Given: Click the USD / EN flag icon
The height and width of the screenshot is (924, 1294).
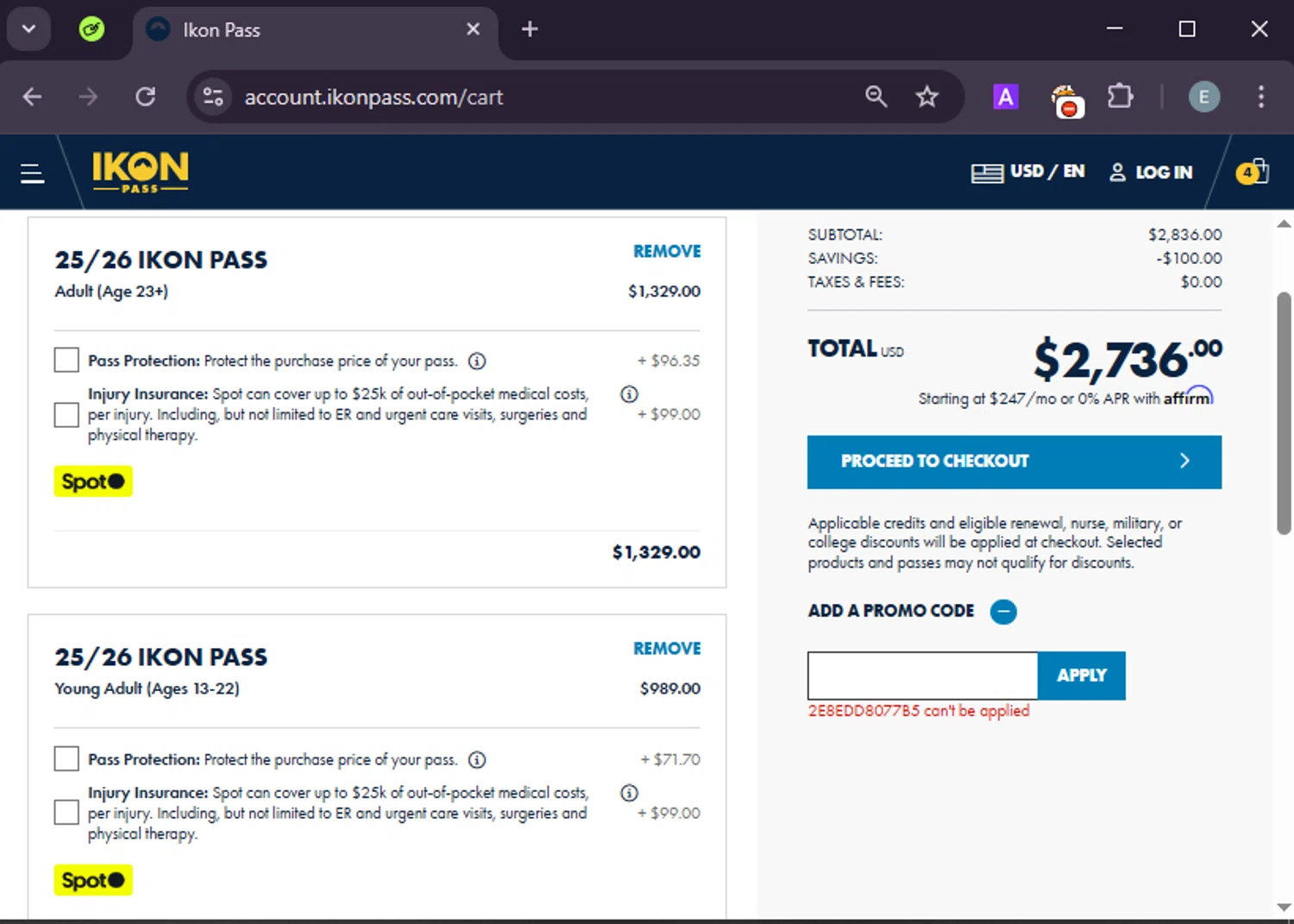Looking at the screenshot, I should coord(986,173).
